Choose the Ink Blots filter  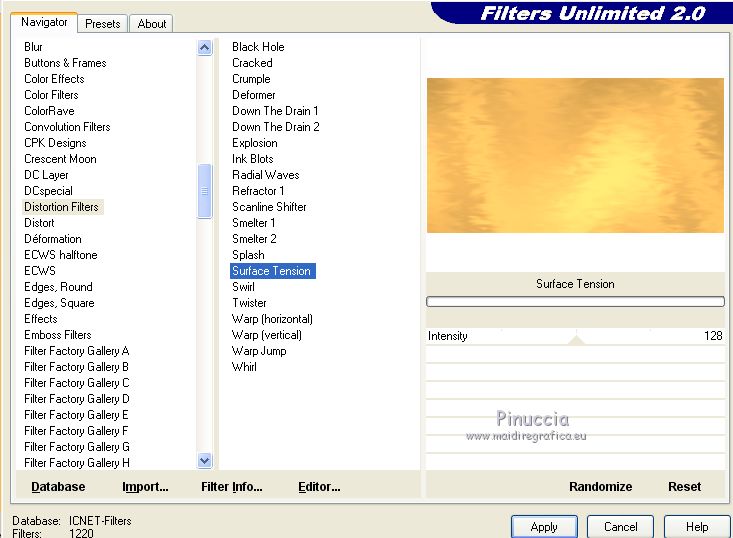point(253,159)
